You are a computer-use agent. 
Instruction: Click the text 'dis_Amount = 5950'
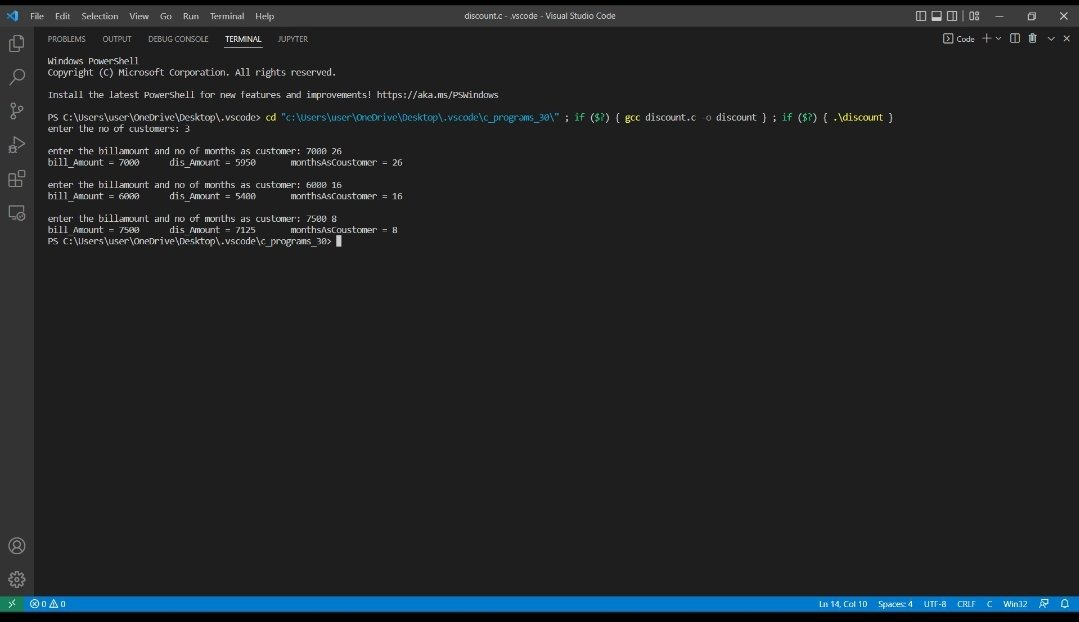(x=213, y=162)
